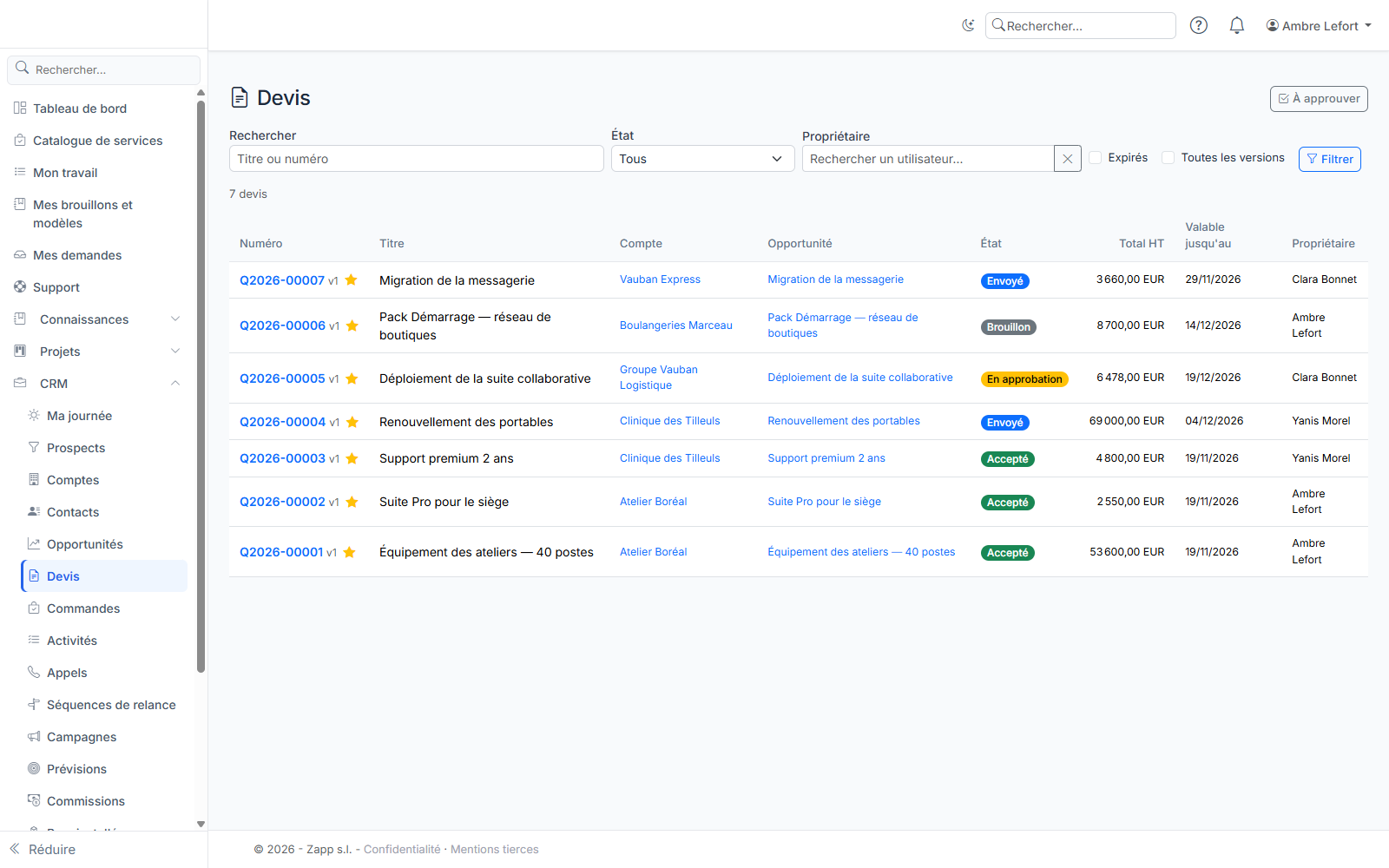Viewport: 1389px width, 868px height.
Task: Open Mes brouillons et modèles
Action: pos(97,214)
